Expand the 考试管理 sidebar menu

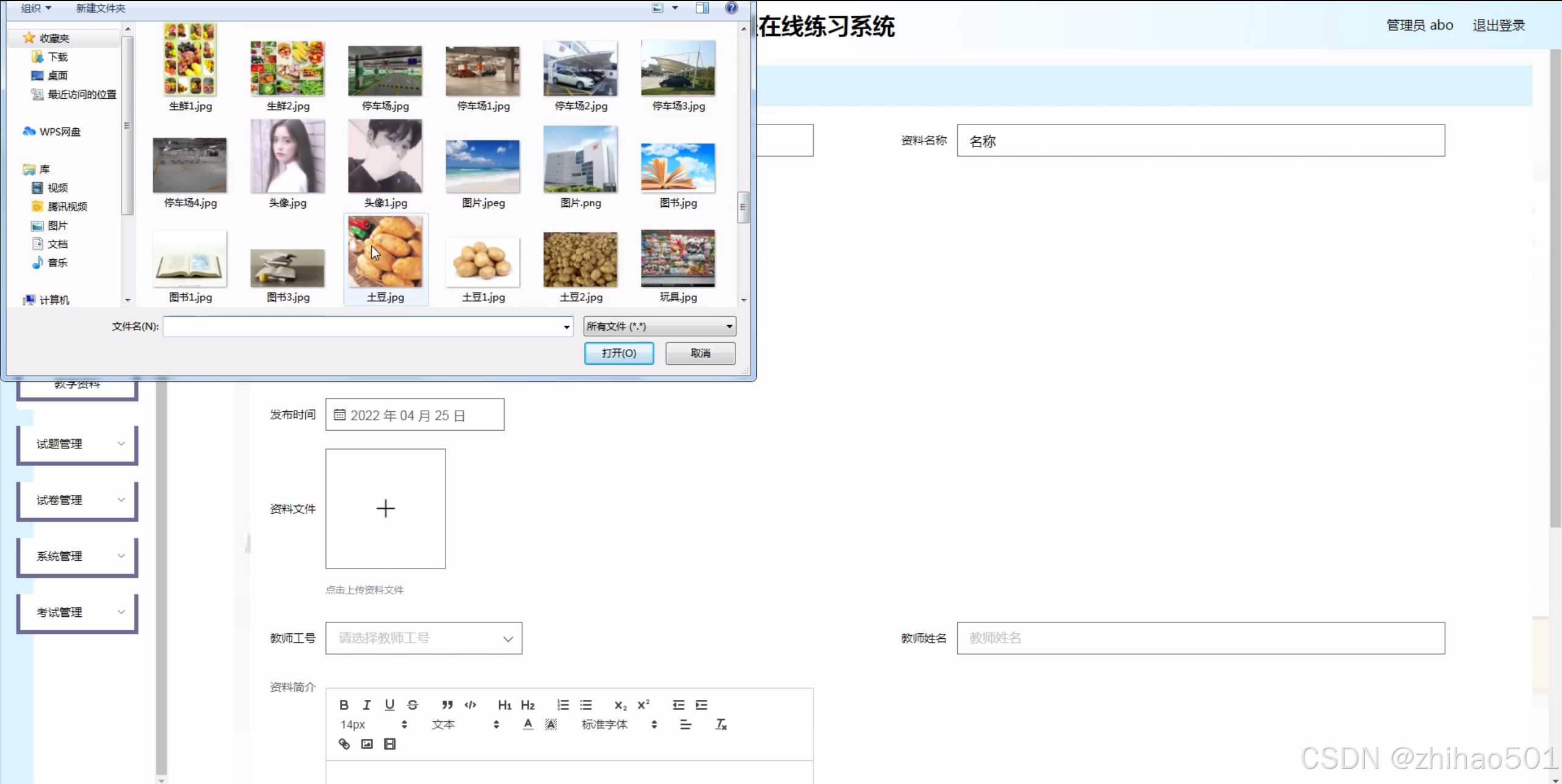point(78,612)
